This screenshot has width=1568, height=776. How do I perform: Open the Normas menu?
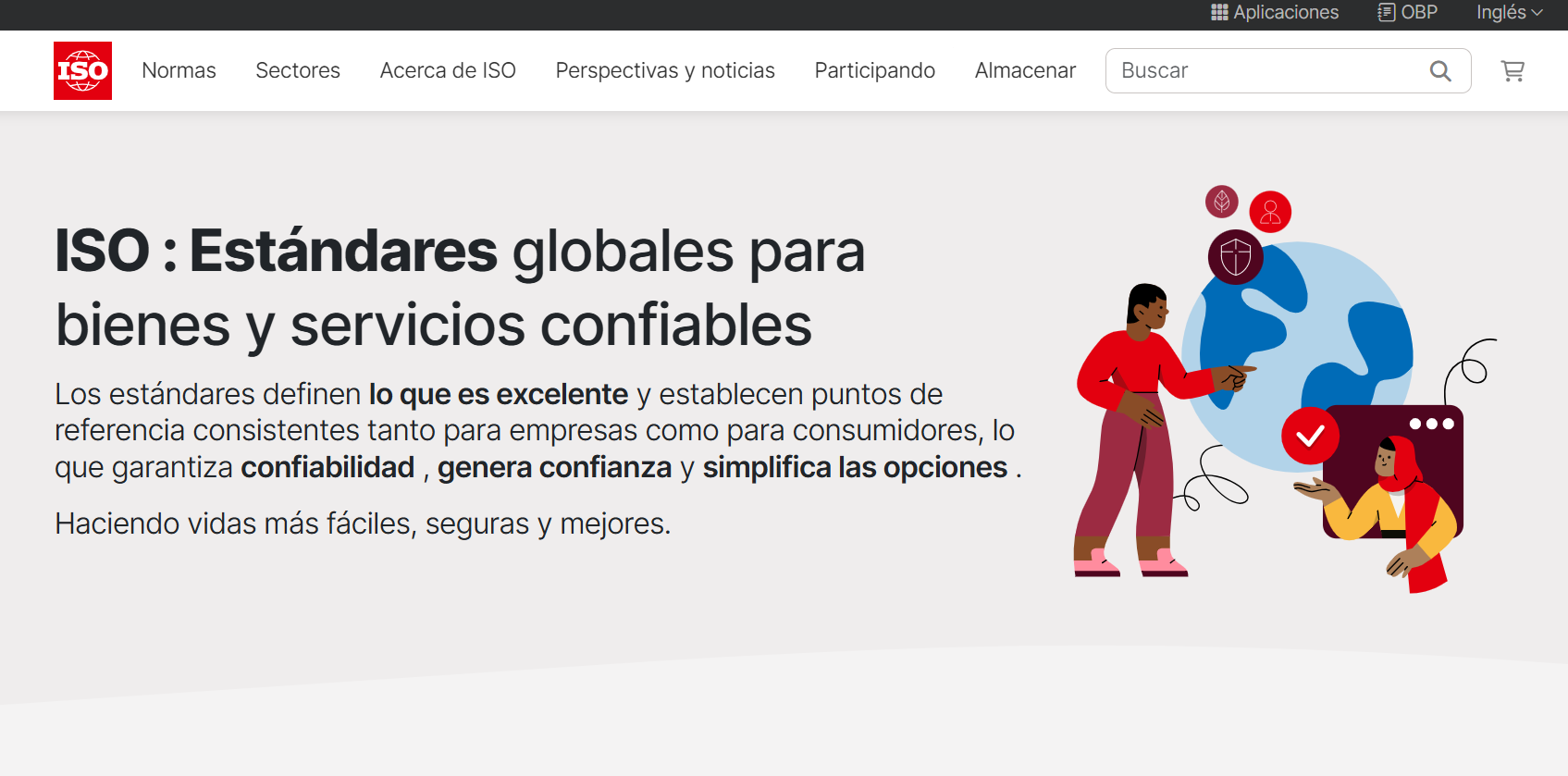179,70
